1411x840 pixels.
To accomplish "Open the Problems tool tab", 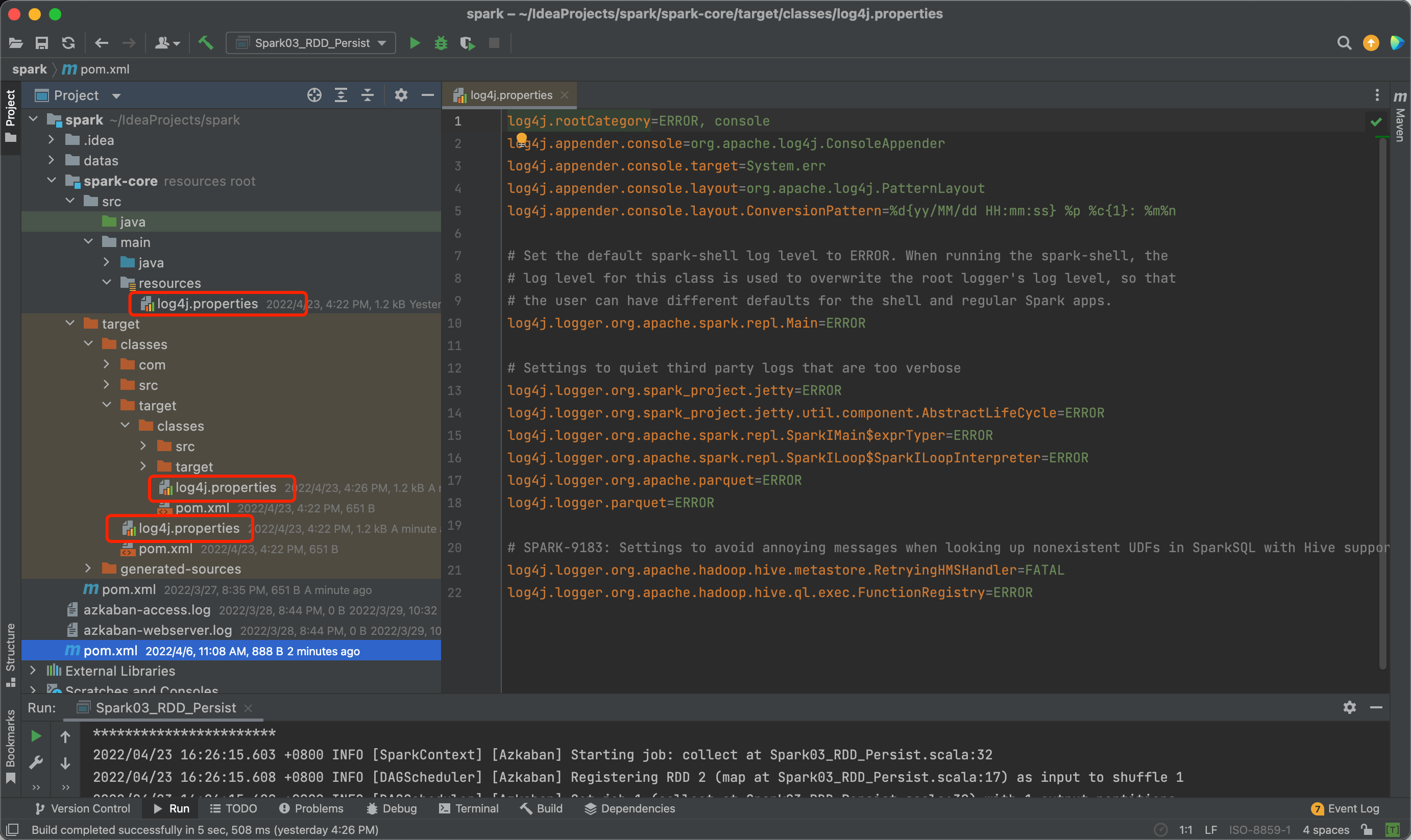I will (x=311, y=808).
